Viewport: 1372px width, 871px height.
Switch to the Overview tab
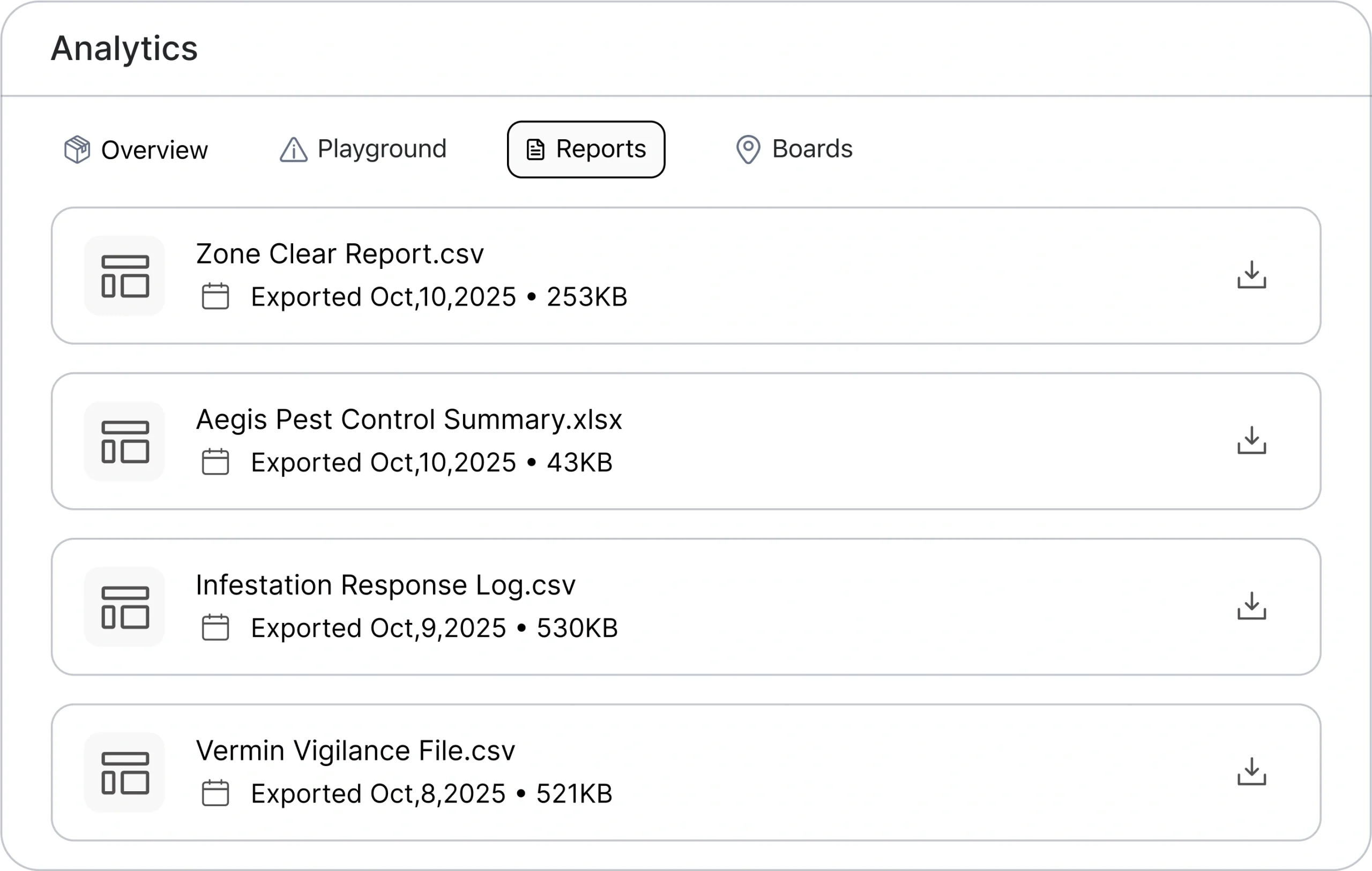(x=136, y=150)
